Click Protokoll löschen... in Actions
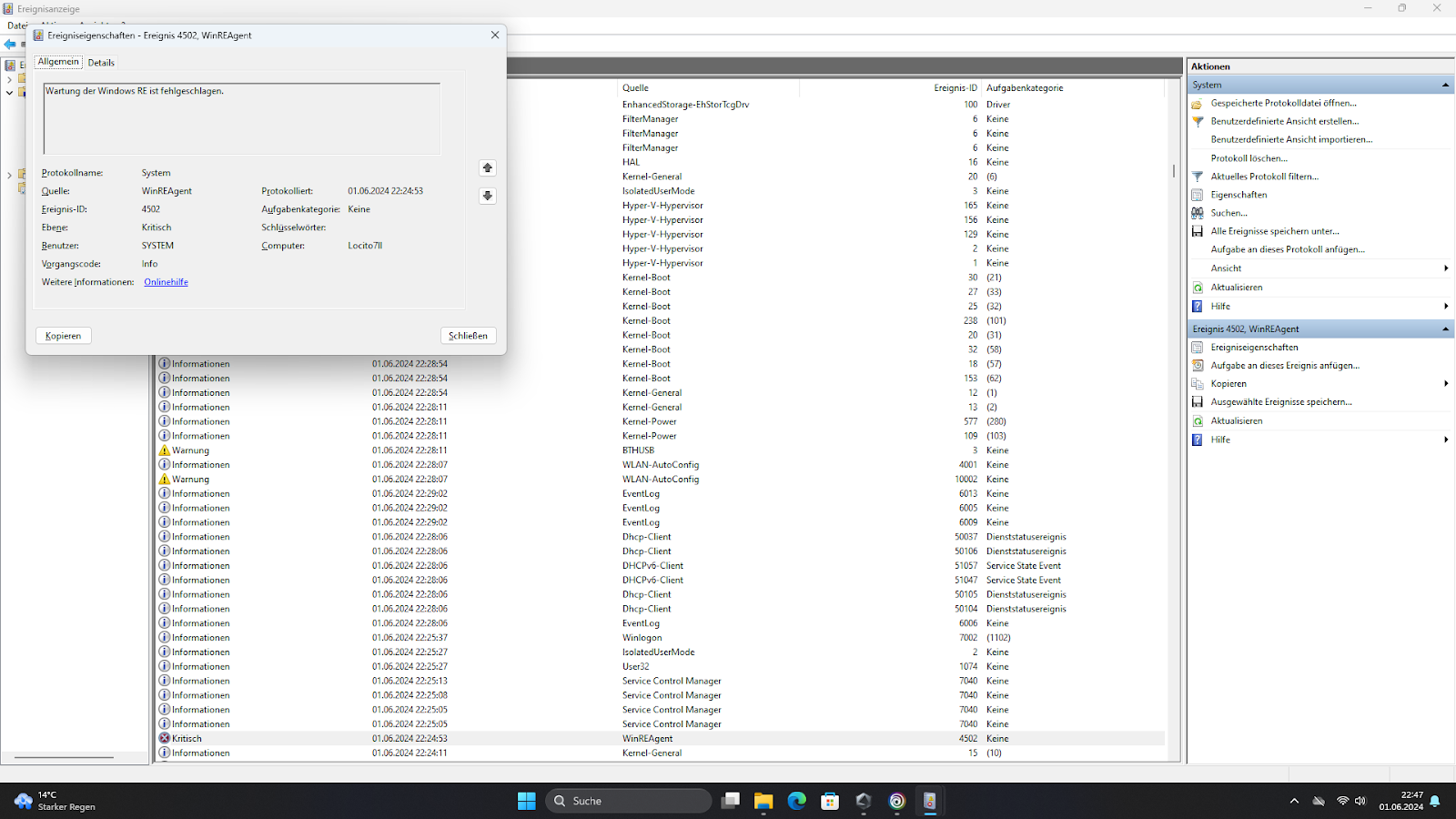Viewport: 1456px width, 819px height. (x=1249, y=158)
